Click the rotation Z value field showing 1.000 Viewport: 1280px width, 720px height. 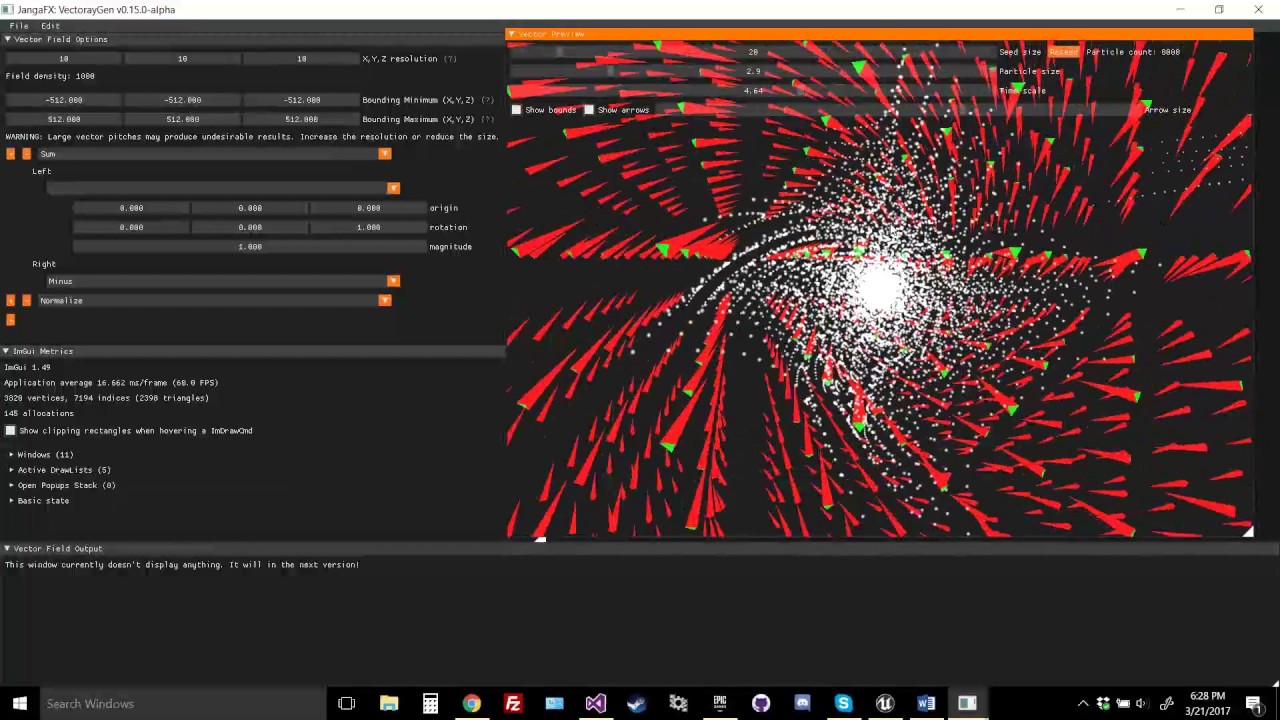point(368,227)
